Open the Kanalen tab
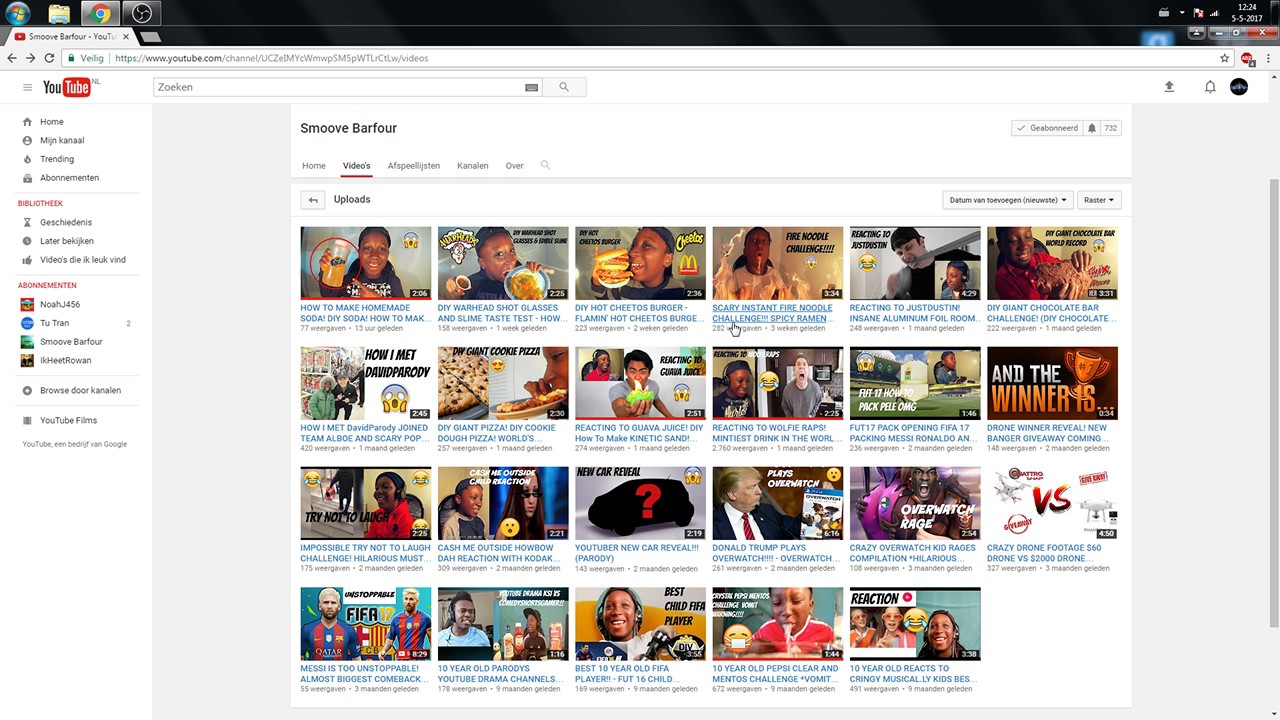This screenshot has width=1280, height=720. pos(473,166)
